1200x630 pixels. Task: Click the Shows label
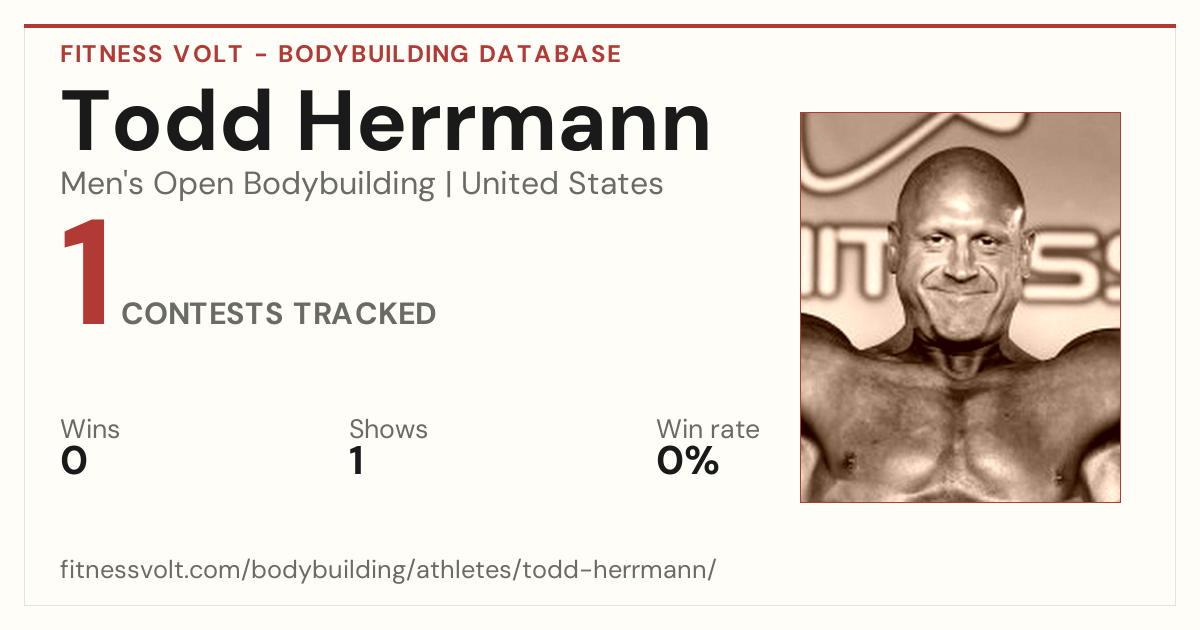pyautogui.click(x=388, y=430)
